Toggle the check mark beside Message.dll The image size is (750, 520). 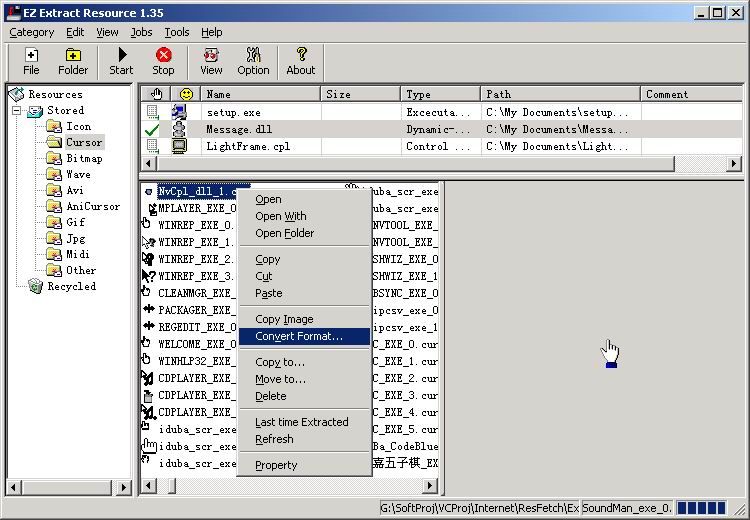coord(152,130)
